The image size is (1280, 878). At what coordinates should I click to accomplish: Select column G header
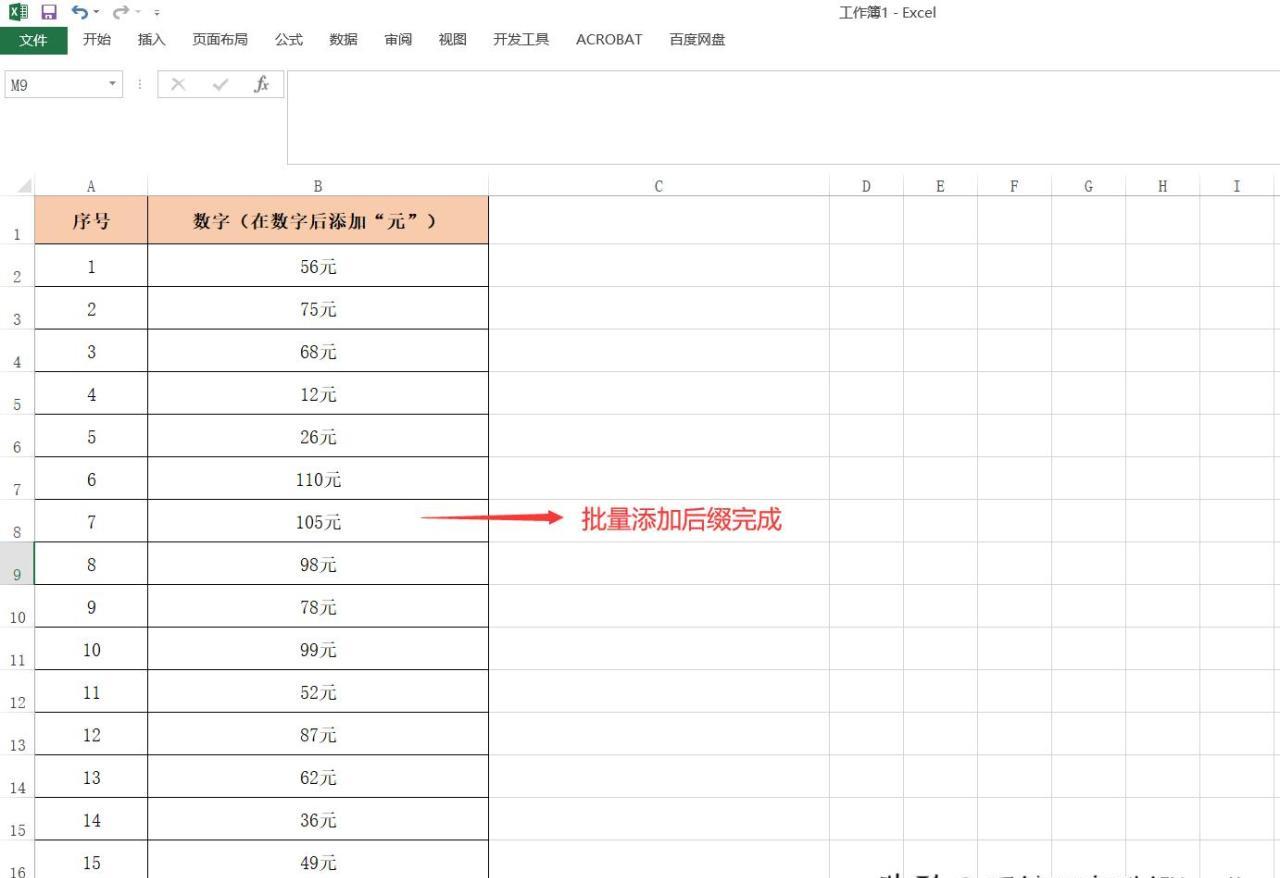pos(1088,186)
